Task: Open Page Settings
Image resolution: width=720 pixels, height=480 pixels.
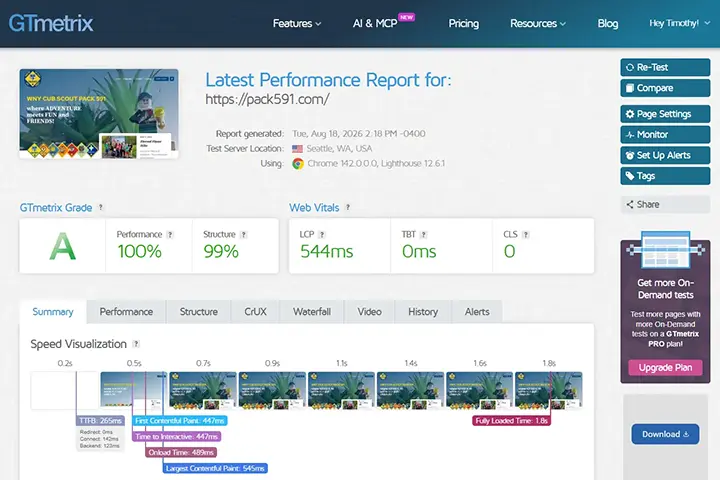Action: point(665,114)
